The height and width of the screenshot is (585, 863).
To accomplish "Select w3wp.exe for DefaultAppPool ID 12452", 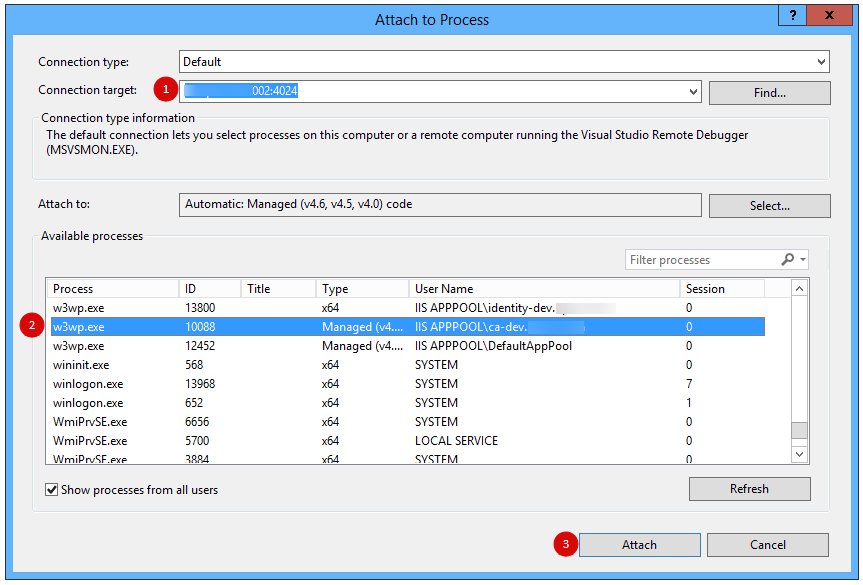I will (x=407, y=346).
